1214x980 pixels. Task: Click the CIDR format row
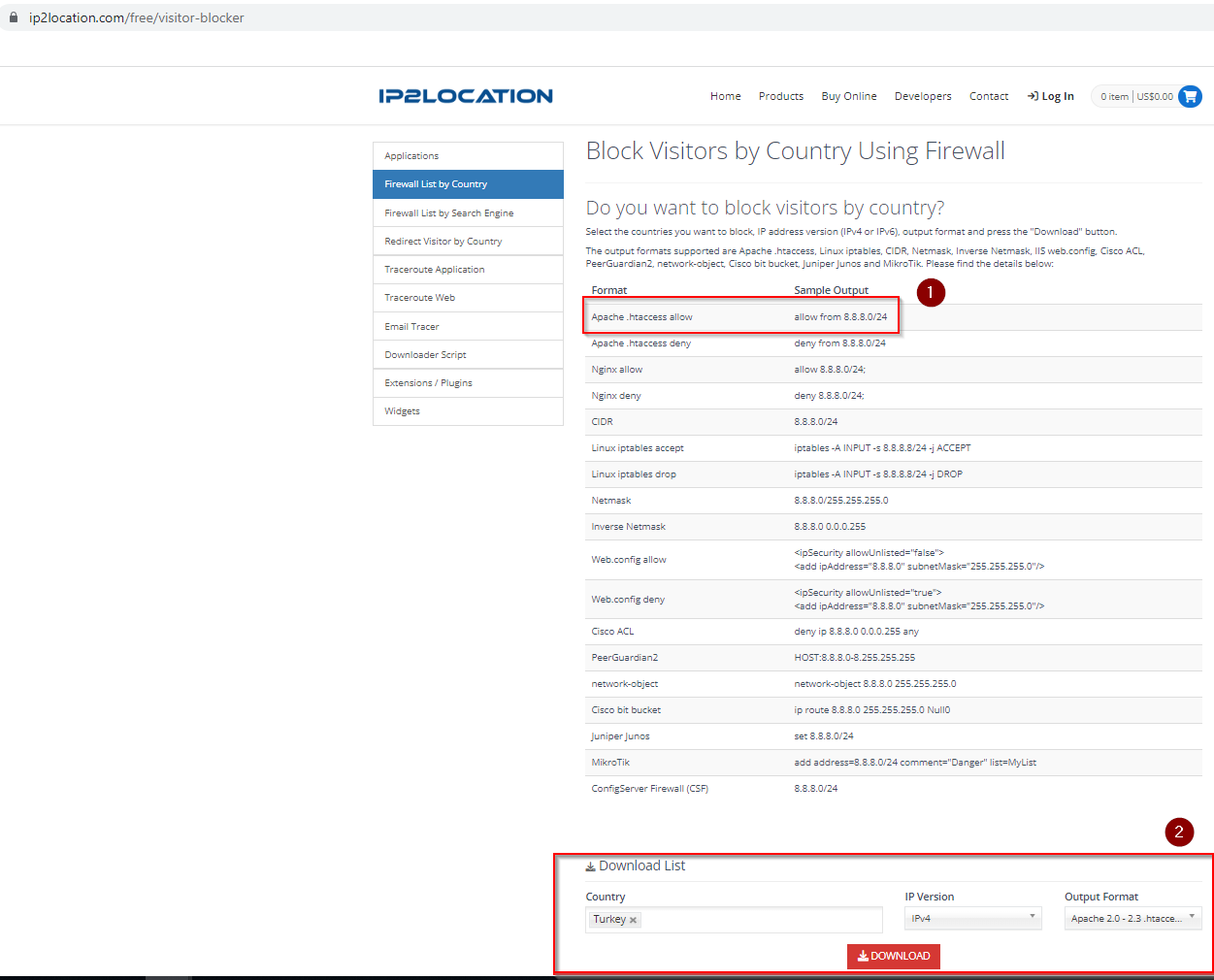tap(894, 422)
